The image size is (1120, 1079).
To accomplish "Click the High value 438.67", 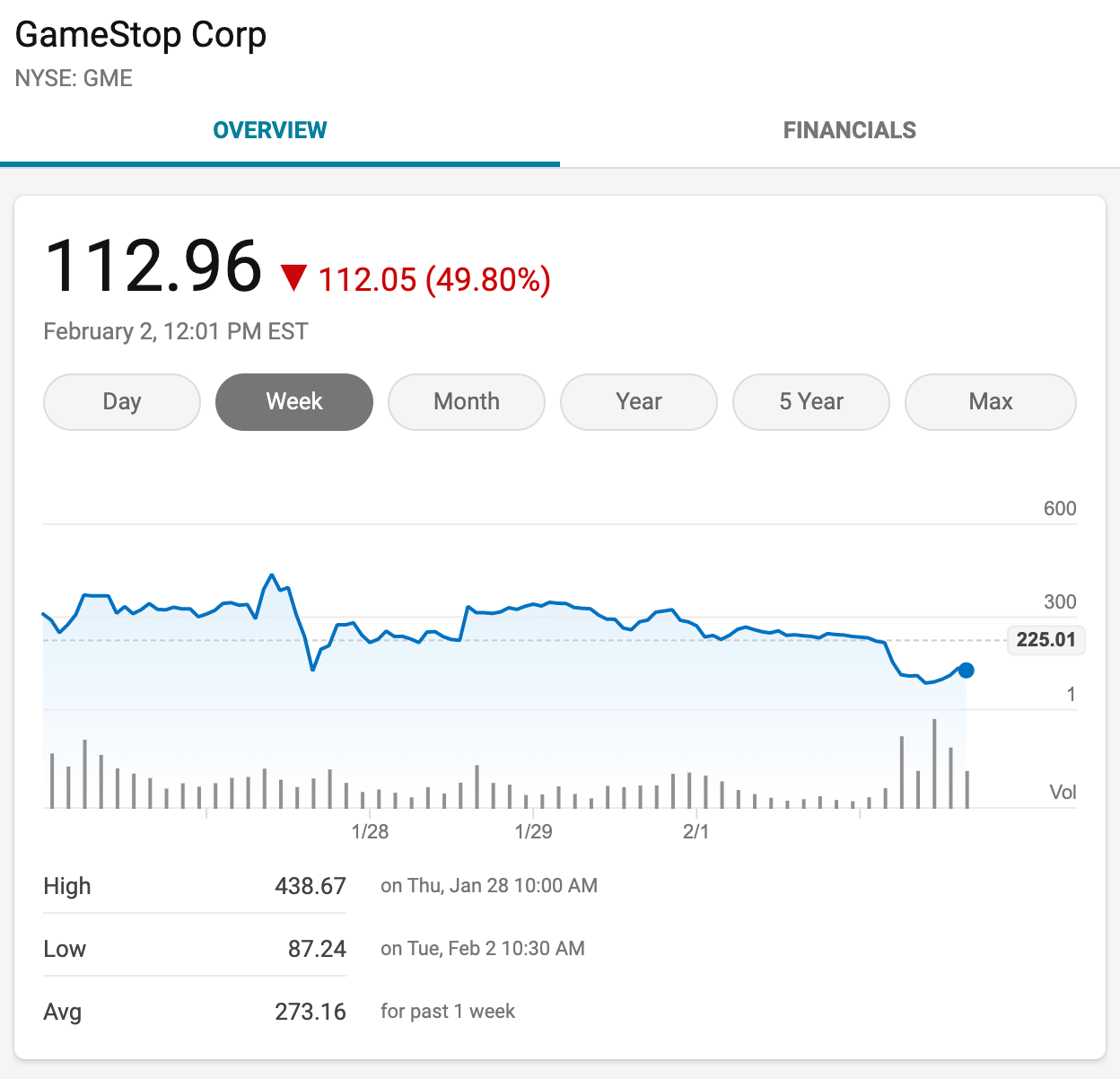I will [311, 886].
